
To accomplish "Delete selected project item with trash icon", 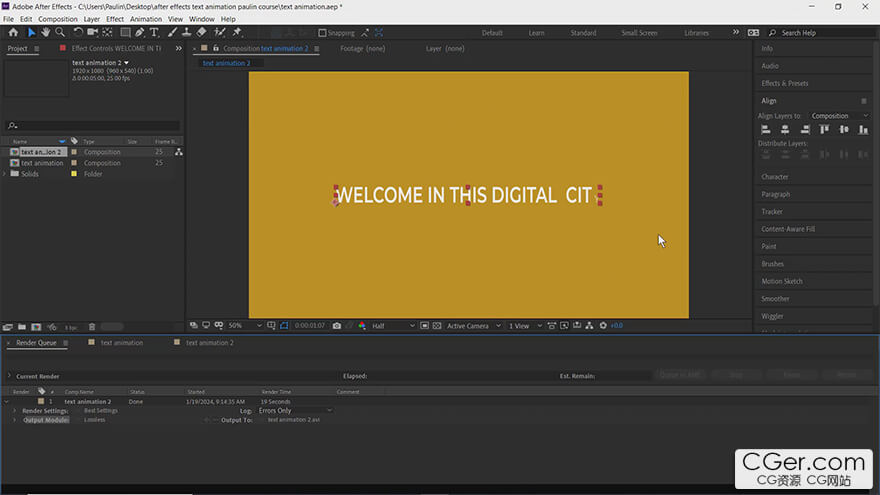I will (x=92, y=327).
